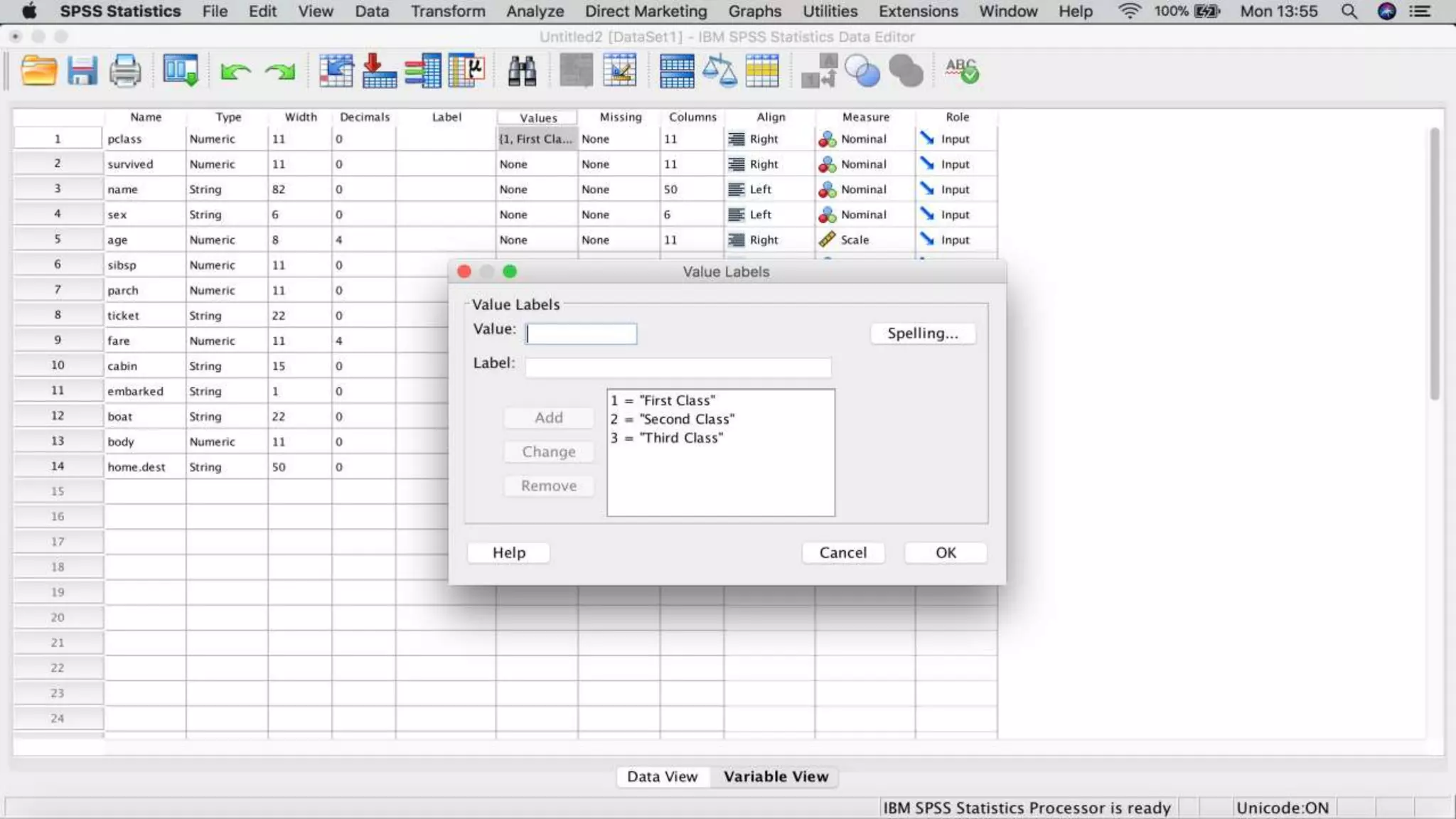Click the green Undo arrow icon
The image size is (1456, 819).
point(235,71)
